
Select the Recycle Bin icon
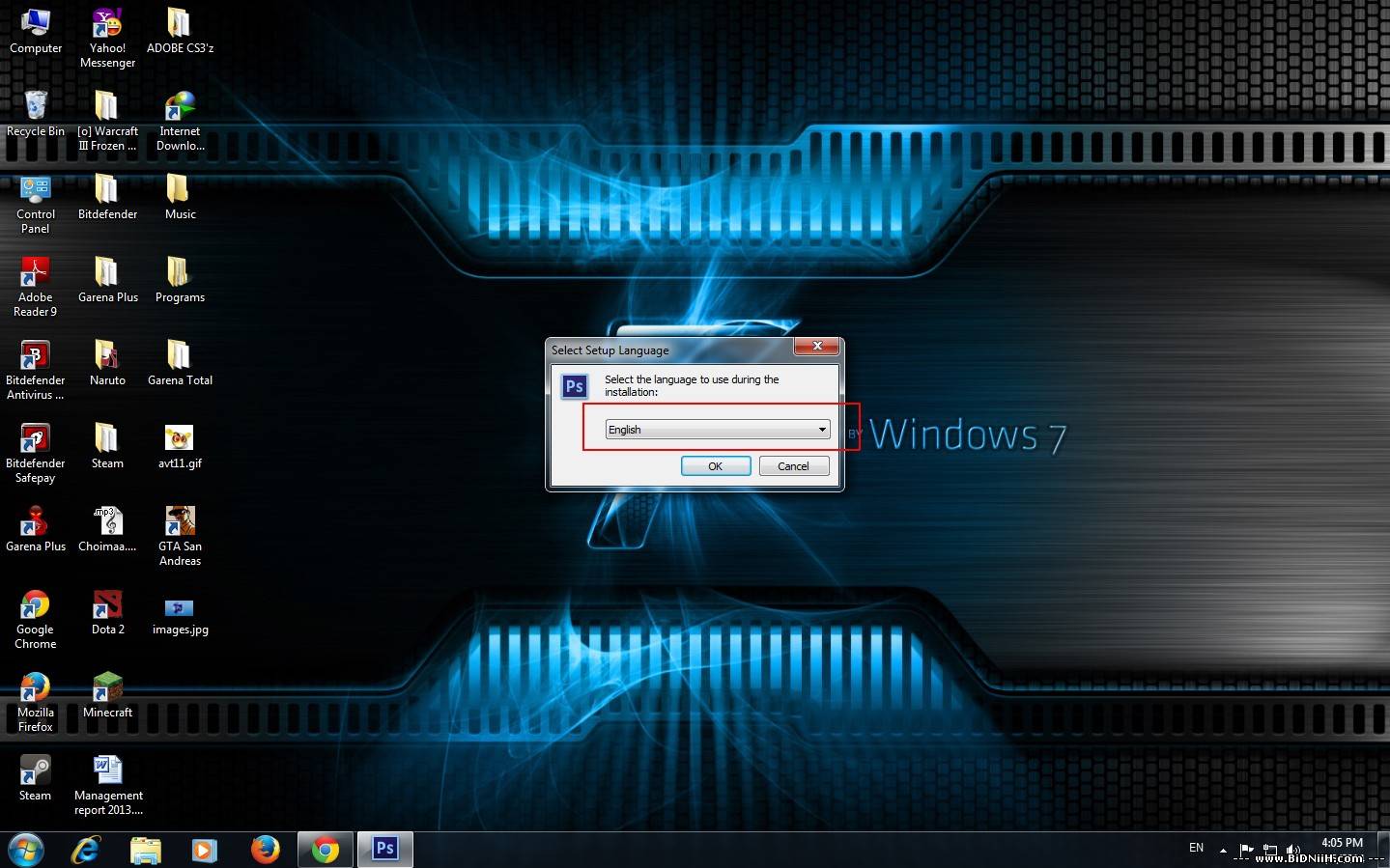(36, 114)
